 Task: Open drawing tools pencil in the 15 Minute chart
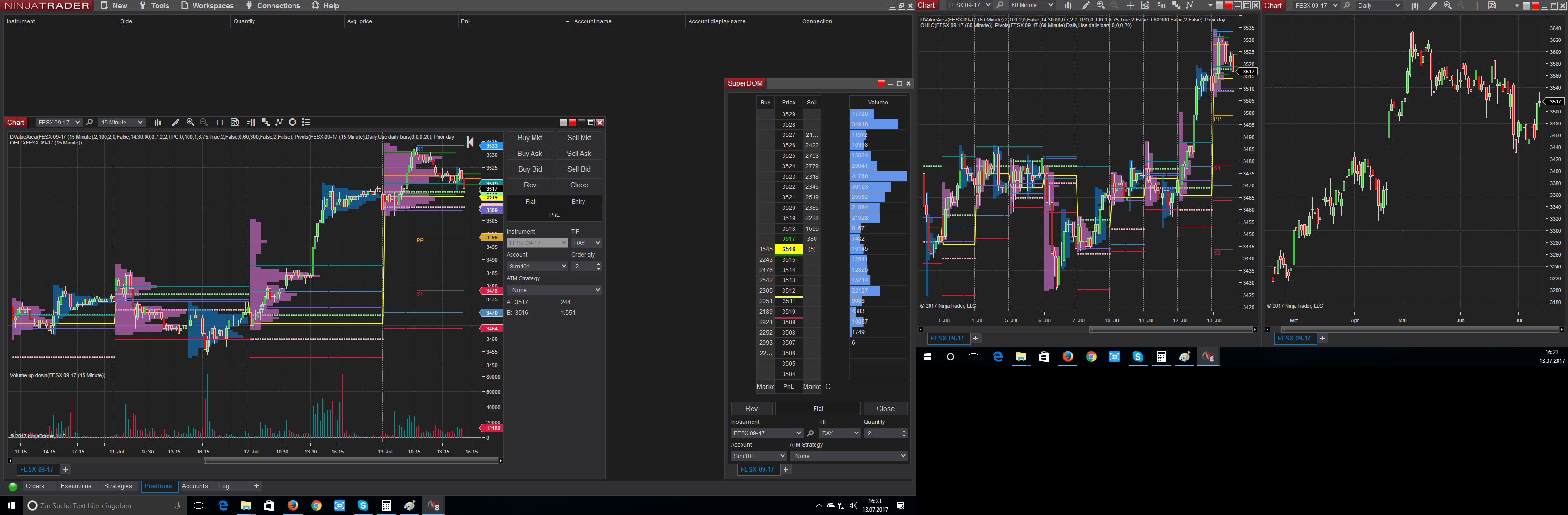click(175, 122)
